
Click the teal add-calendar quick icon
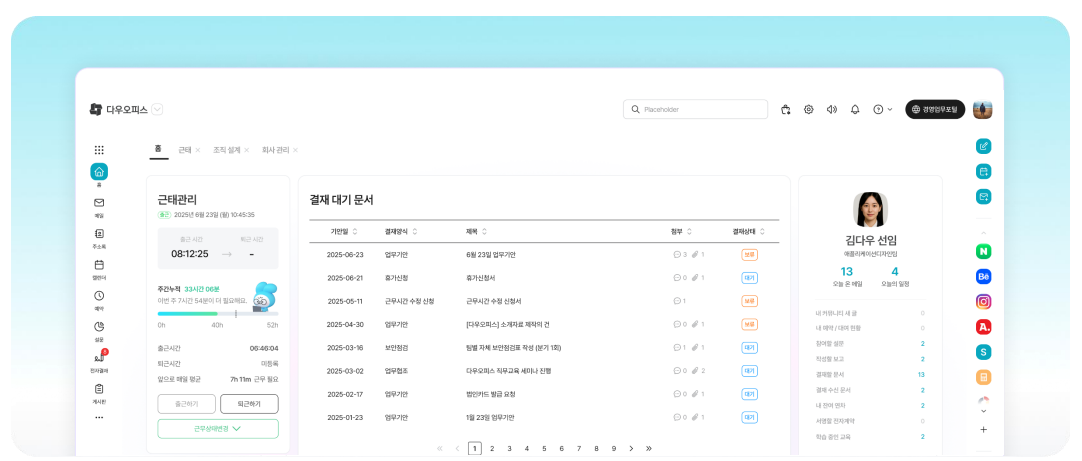(983, 171)
